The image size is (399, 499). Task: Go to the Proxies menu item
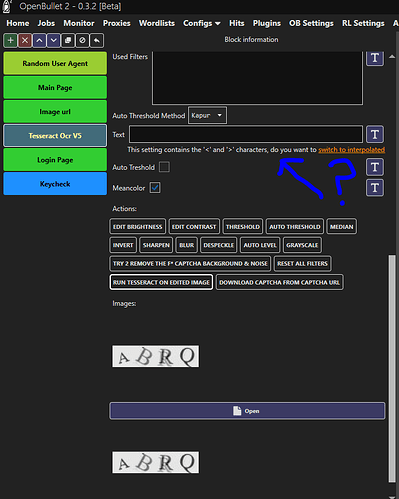[x=116, y=23]
